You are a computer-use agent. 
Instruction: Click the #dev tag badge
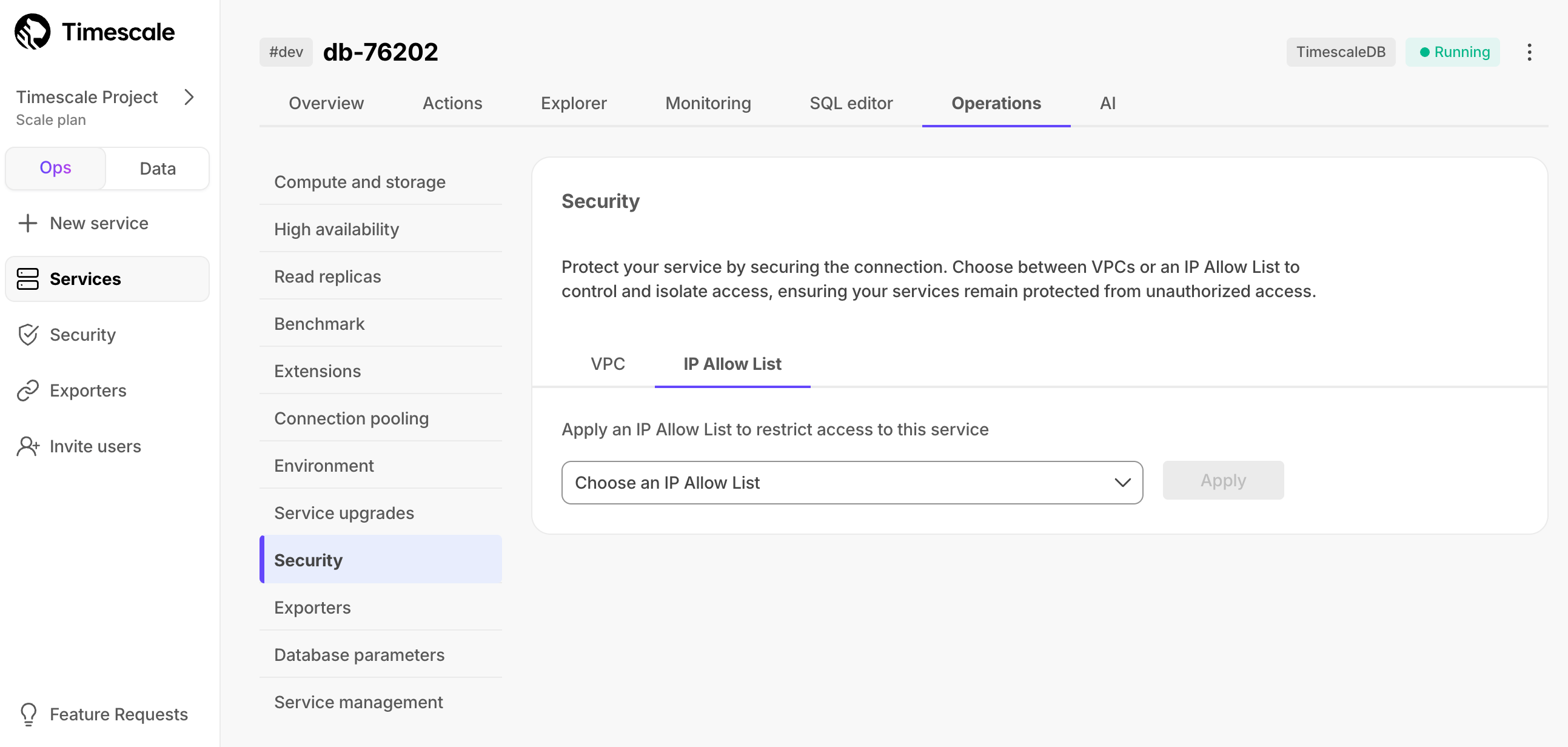coord(286,52)
